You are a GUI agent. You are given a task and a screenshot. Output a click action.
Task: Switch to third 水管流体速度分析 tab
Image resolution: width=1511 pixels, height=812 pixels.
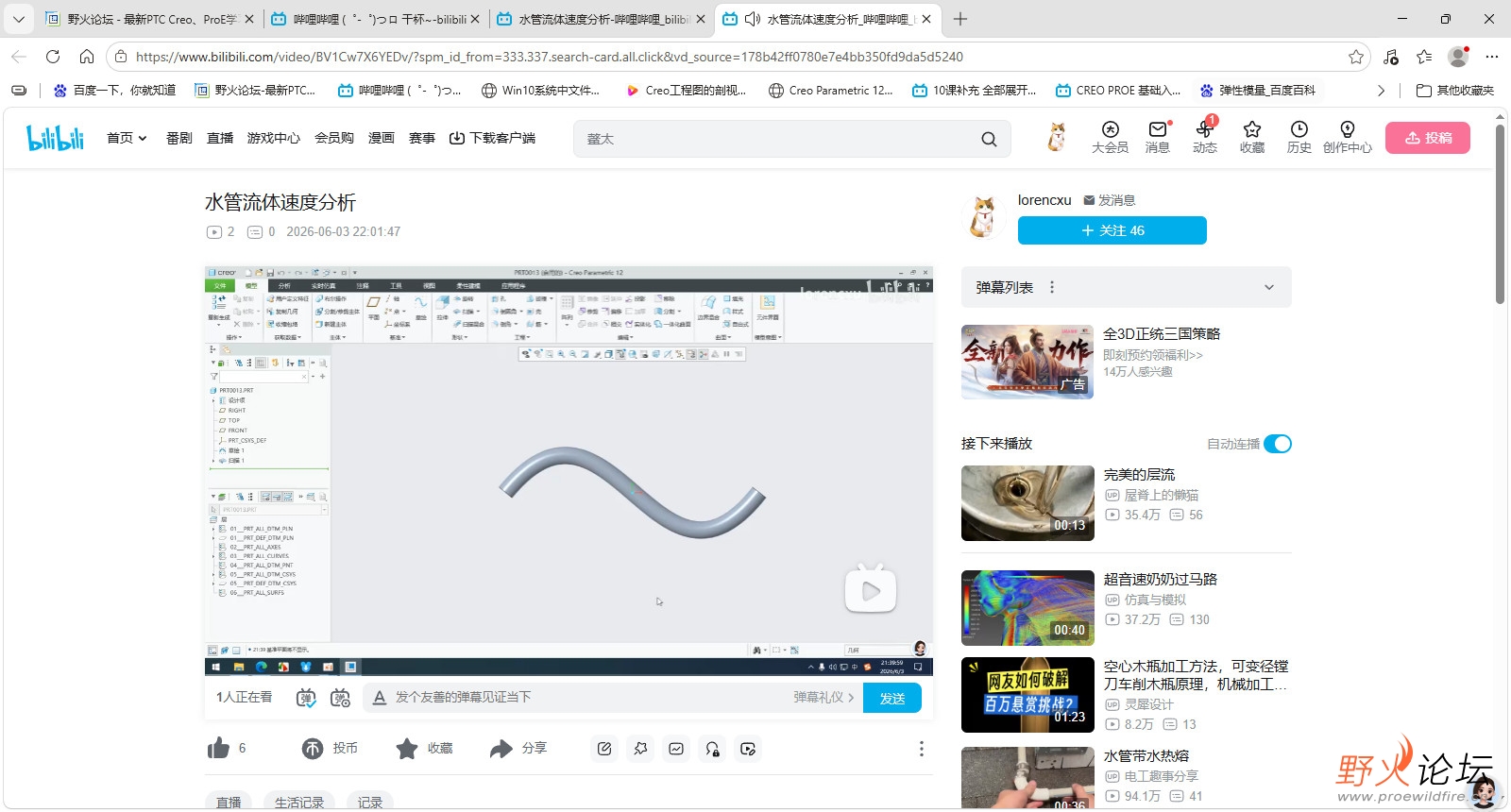click(601, 19)
